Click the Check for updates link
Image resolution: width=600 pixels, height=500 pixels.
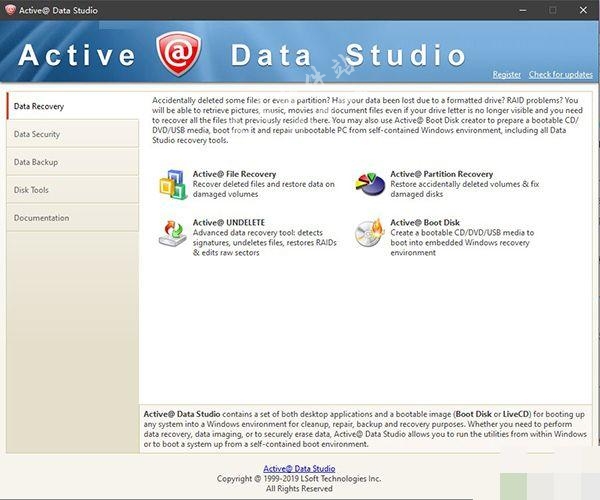(x=561, y=74)
